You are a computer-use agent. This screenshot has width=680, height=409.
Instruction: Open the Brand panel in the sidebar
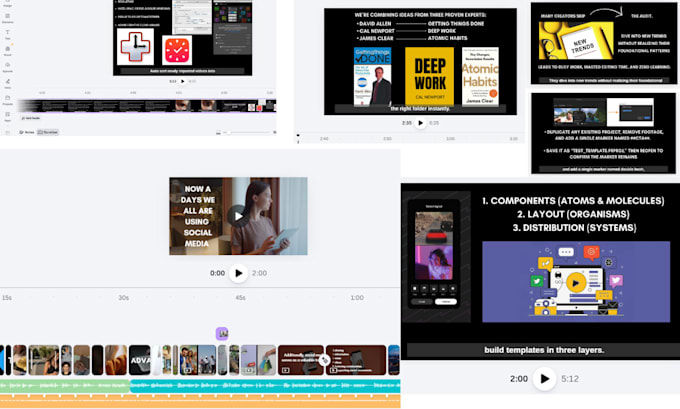[x=8, y=51]
